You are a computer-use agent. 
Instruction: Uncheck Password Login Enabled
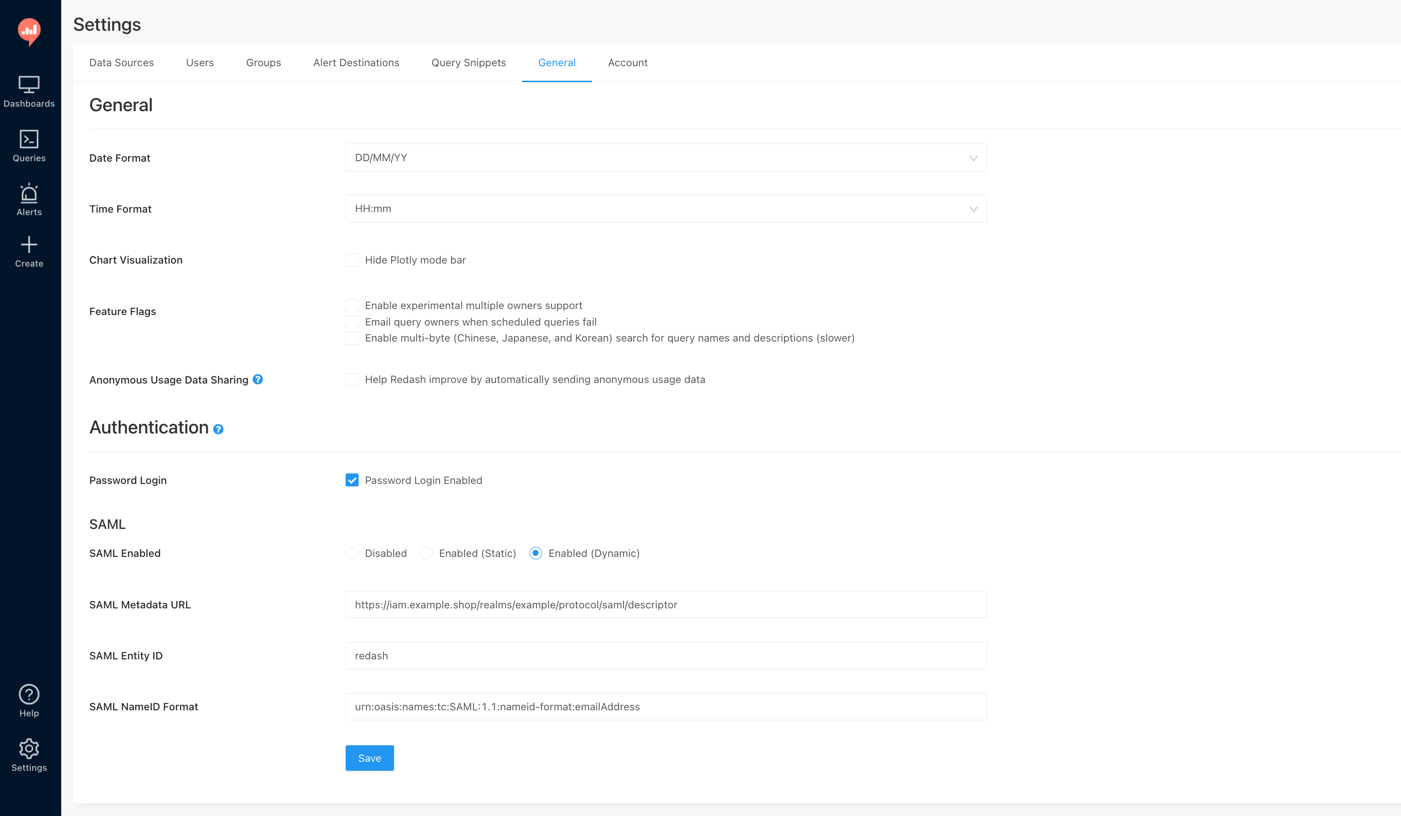pos(352,481)
